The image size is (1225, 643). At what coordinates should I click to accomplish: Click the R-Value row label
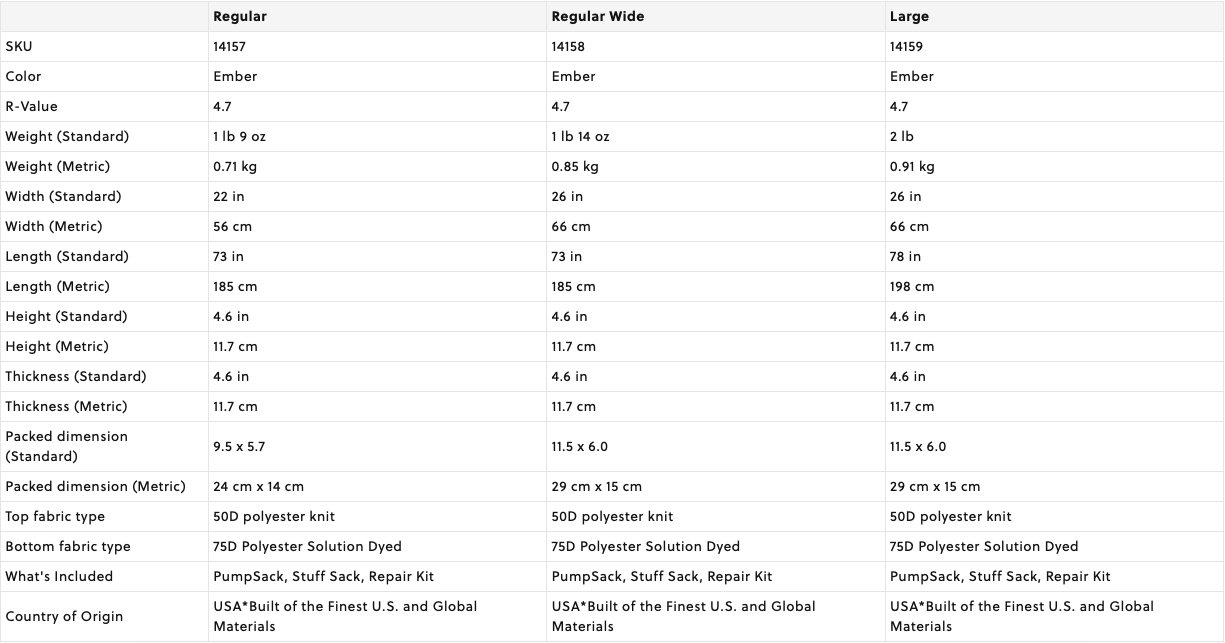tap(32, 107)
